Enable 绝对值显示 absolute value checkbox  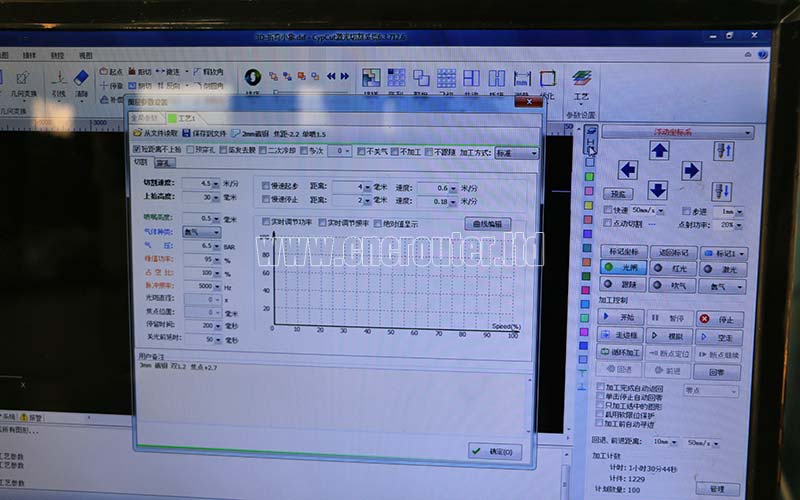(378, 223)
